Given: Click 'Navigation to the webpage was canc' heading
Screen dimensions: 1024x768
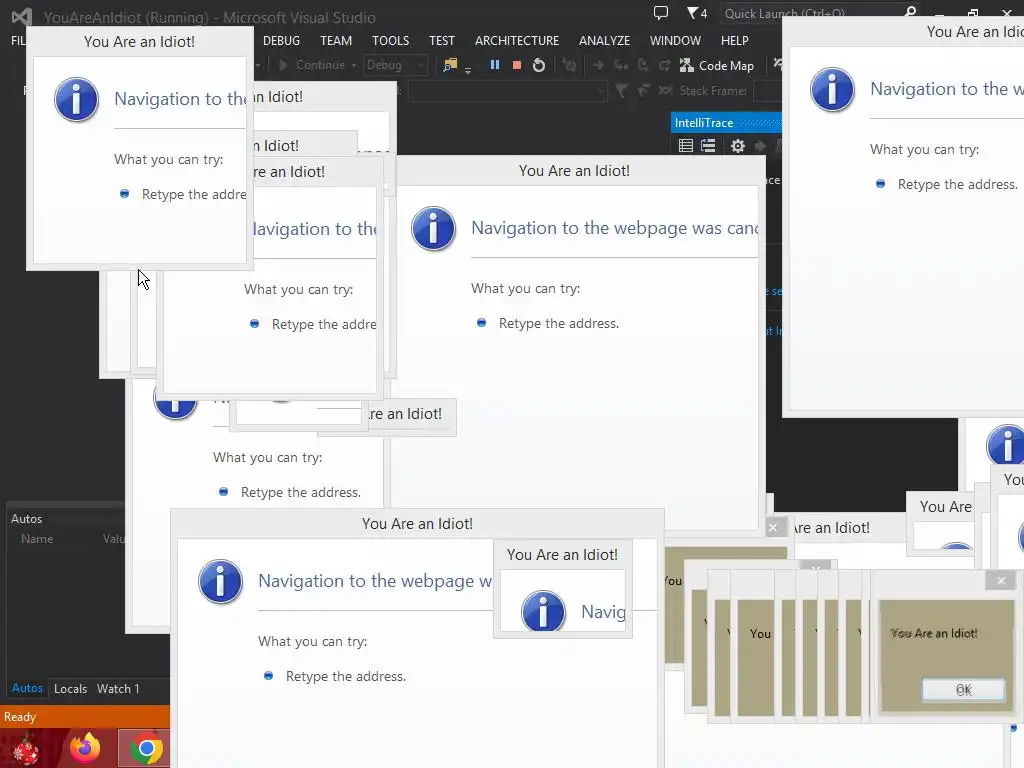Looking at the screenshot, I should click(x=615, y=228).
